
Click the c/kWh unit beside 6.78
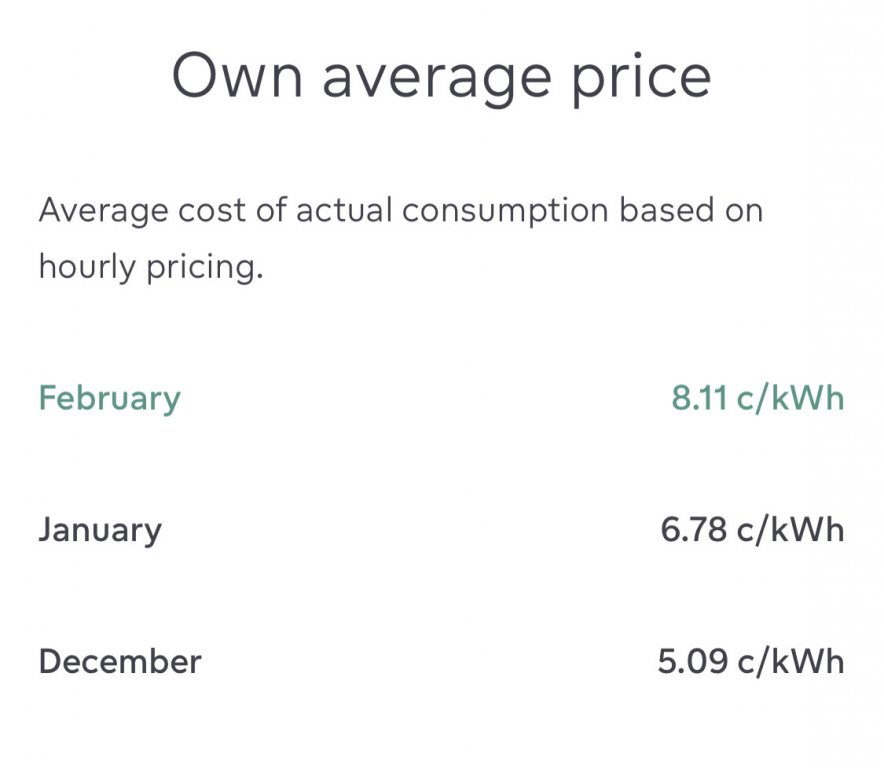(x=790, y=530)
